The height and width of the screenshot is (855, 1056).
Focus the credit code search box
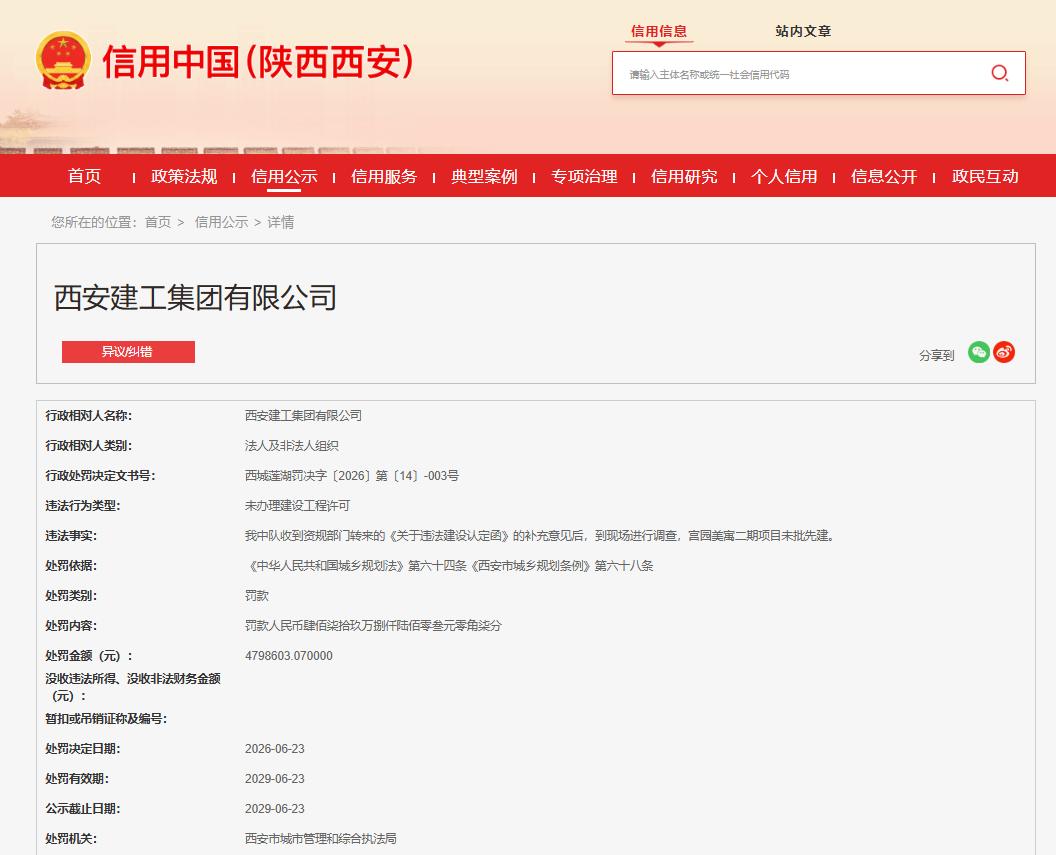[x=801, y=73]
